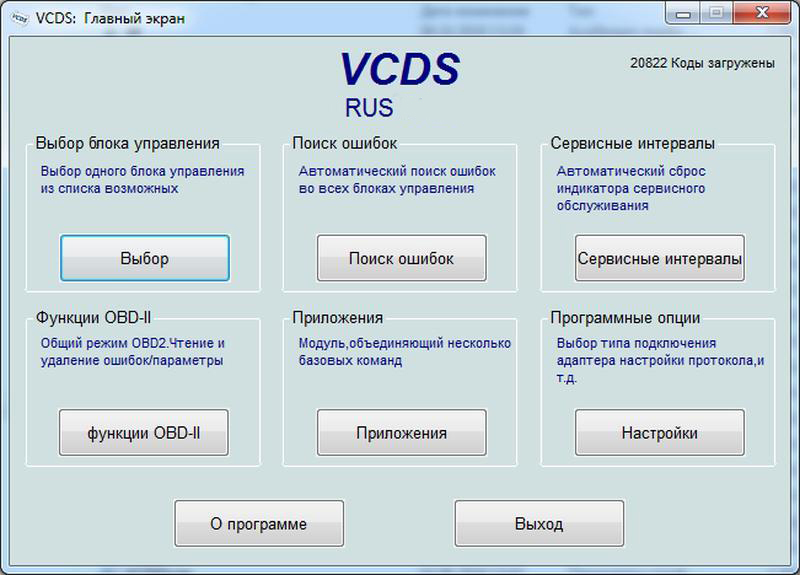This screenshot has height=575, width=800.
Task: Click the '20822 Коды загружены' text
Action: 702,63
